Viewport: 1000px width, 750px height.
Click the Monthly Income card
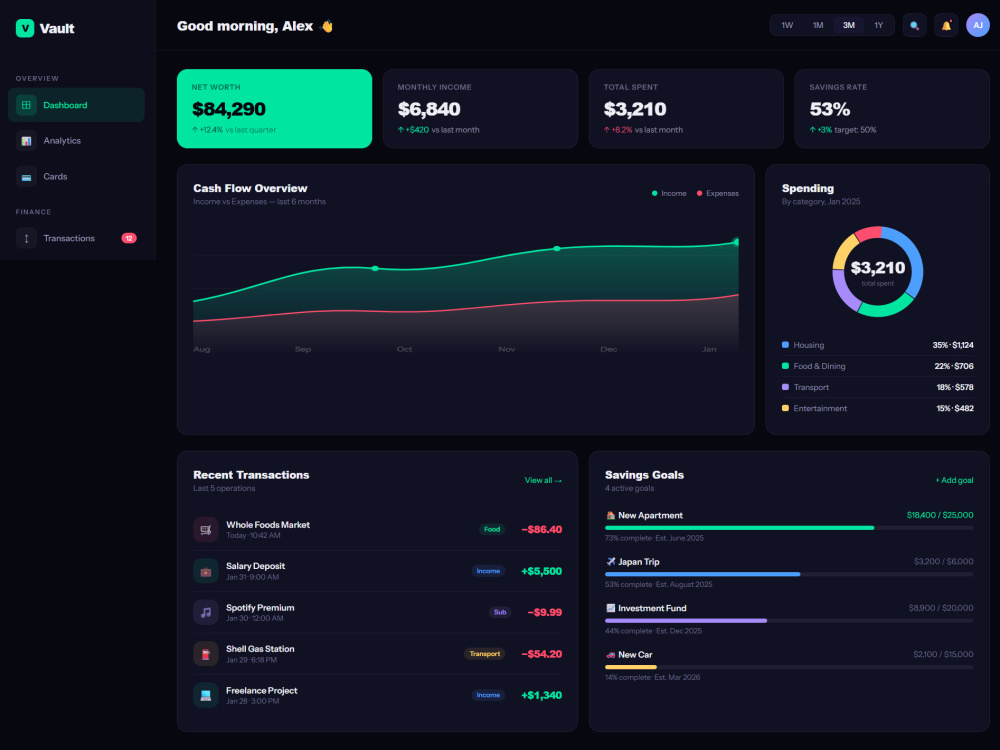480,109
